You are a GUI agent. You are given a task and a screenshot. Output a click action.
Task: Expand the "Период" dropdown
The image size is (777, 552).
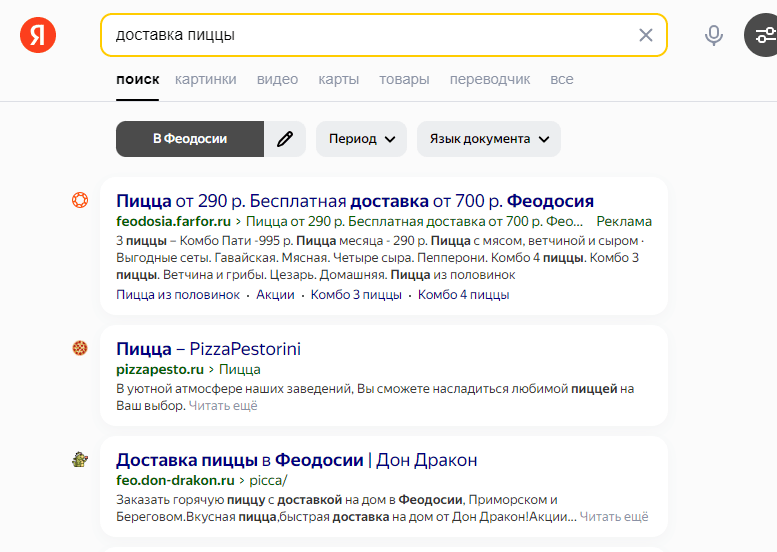click(361, 139)
